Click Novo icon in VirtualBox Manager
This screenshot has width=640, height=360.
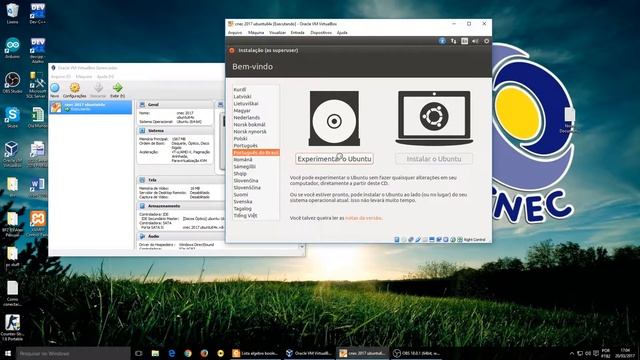55,90
